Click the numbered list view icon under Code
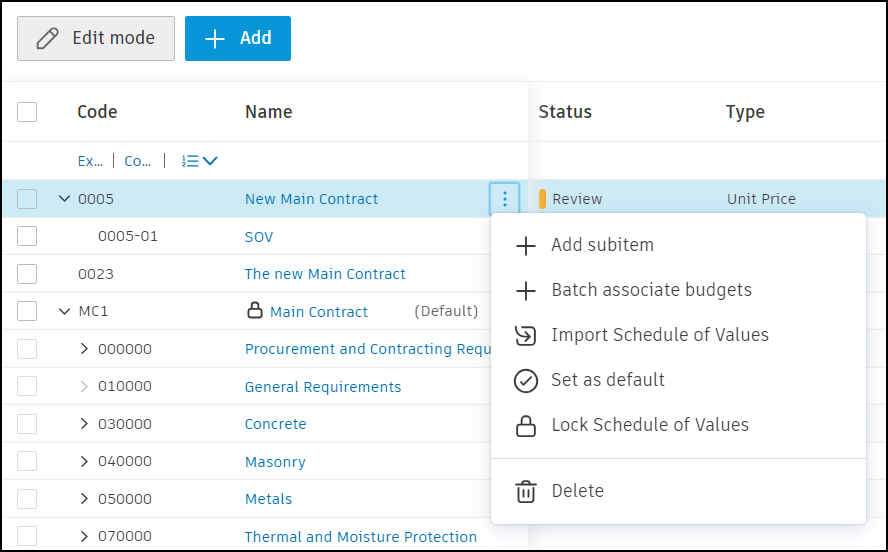888x552 pixels. pyautogui.click(x=191, y=161)
